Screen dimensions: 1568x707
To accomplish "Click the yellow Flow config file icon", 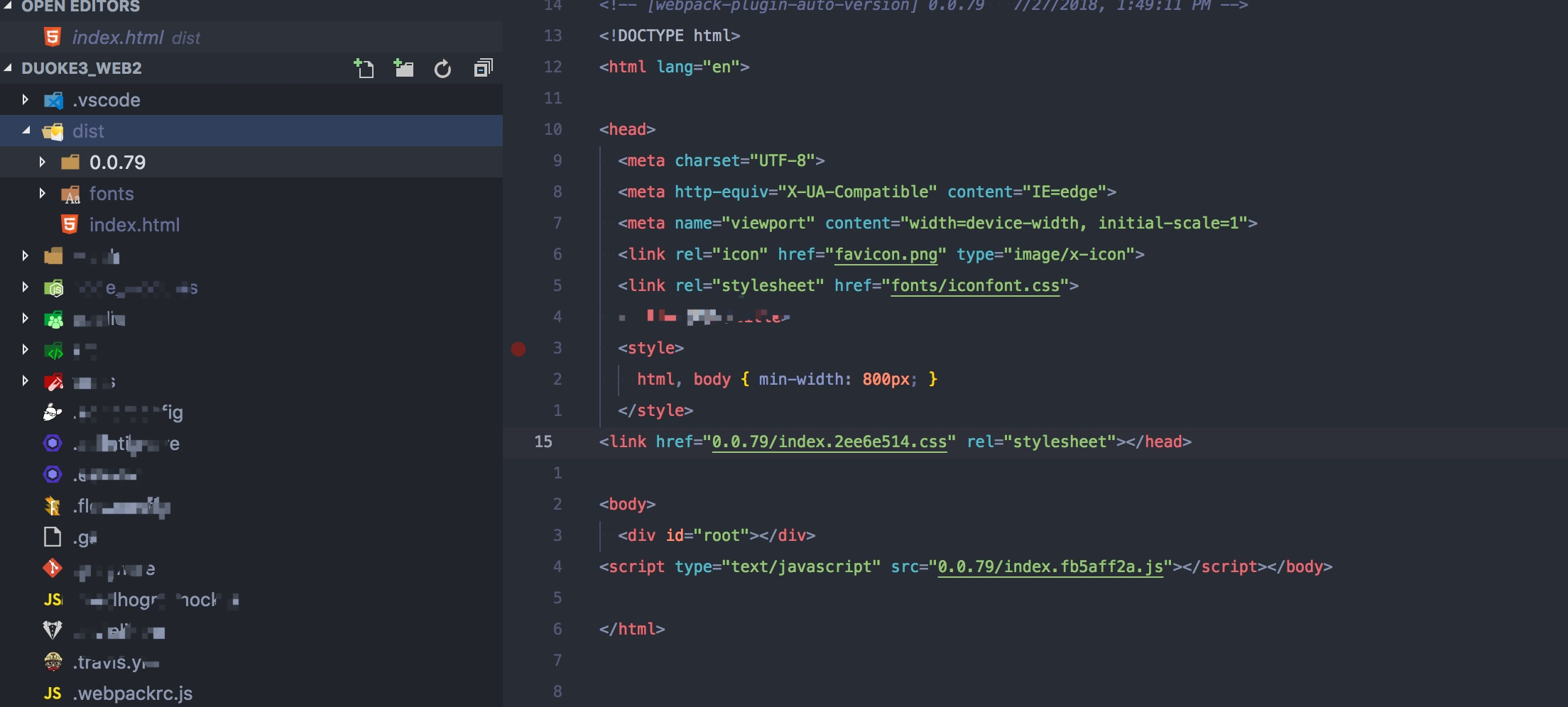I will [53, 506].
